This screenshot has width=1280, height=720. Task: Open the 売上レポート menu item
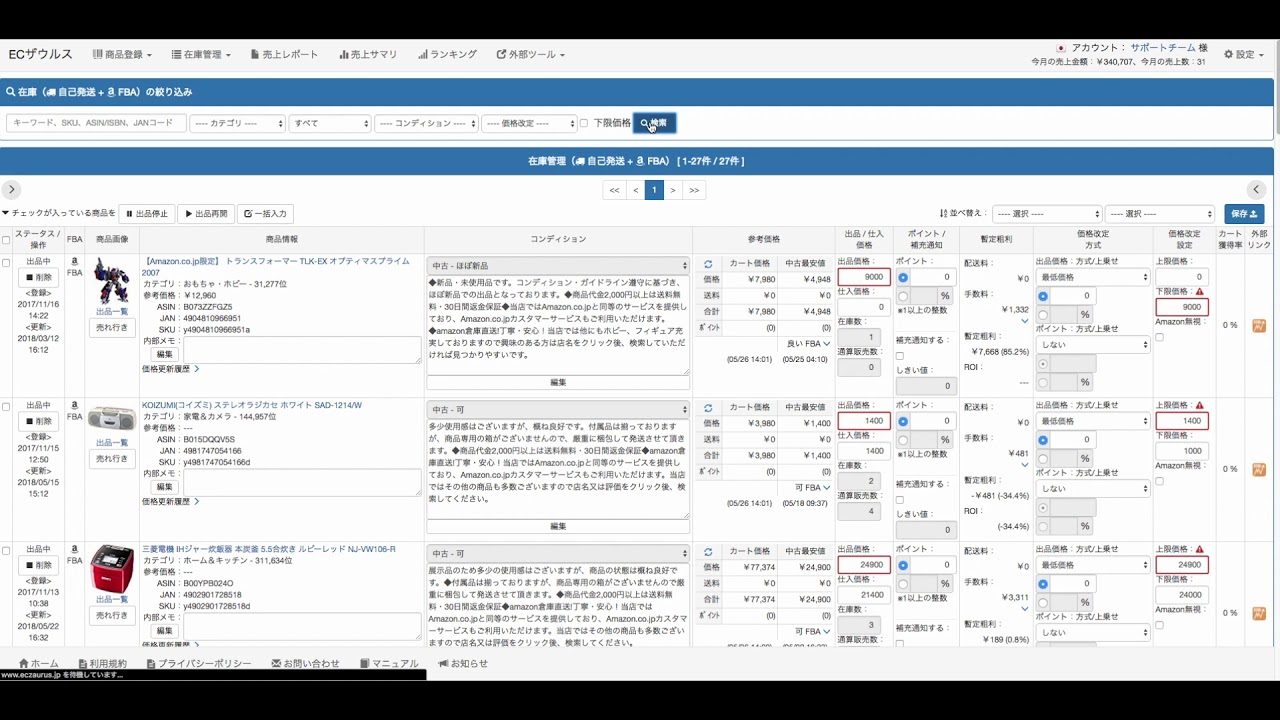[x=284, y=55]
